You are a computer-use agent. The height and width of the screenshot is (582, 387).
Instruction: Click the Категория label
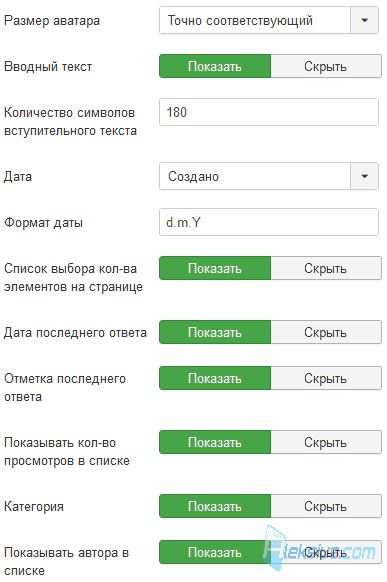coord(34,507)
